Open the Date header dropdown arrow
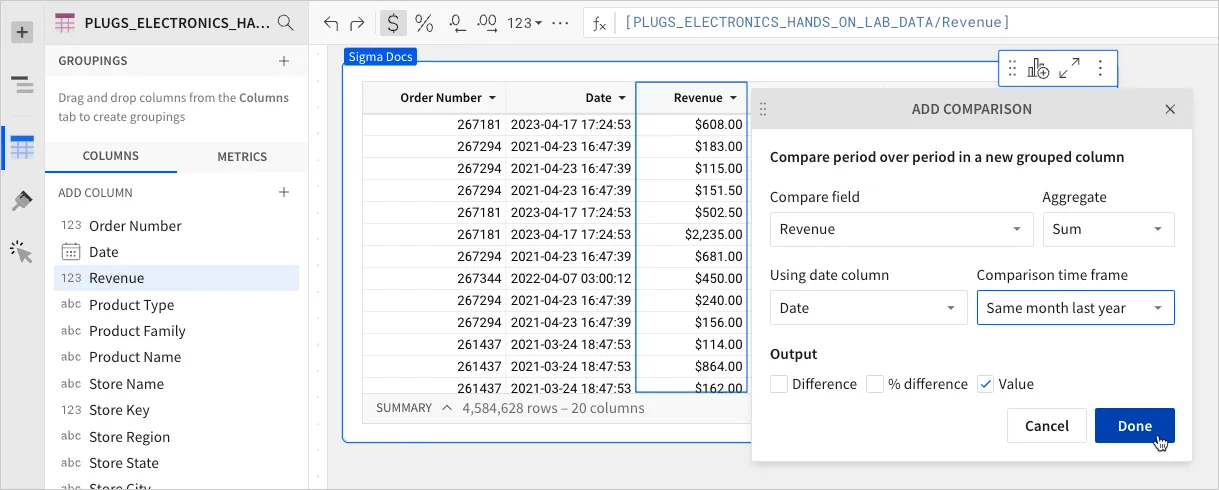 [622, 98]
